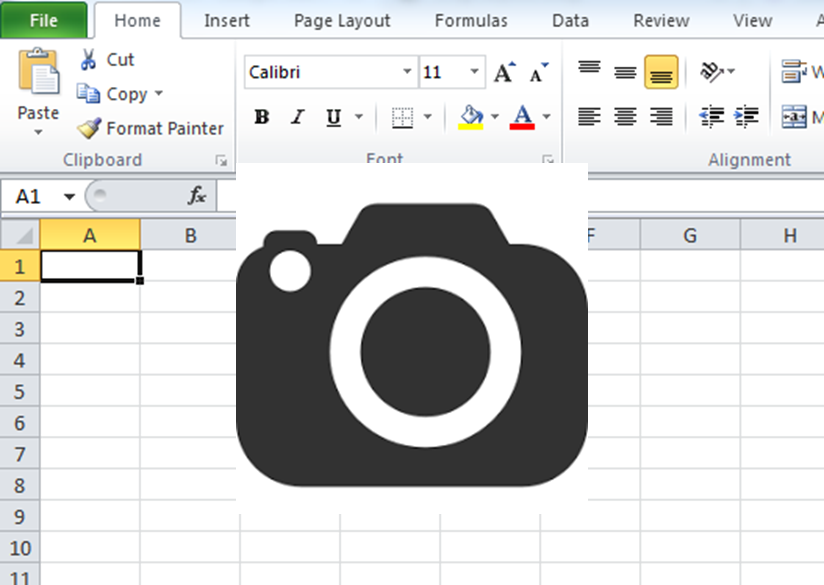Click the Decrease Indent icon

click(x=711, y=117)
